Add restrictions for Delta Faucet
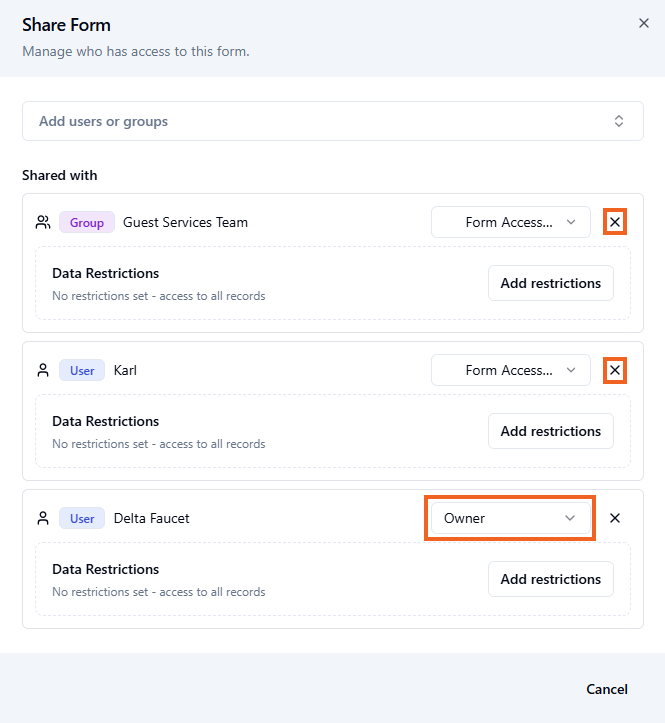The image size is (665, 723). (x=550, y=579)
